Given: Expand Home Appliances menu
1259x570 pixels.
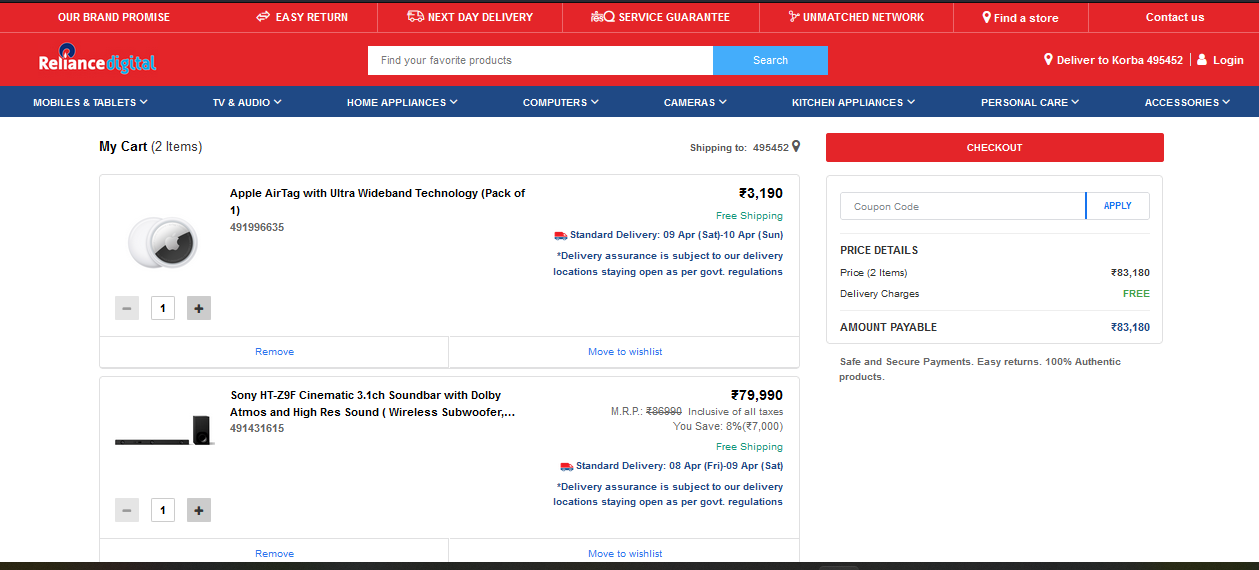Looking at the screenshot, I should tap(402, 102).
